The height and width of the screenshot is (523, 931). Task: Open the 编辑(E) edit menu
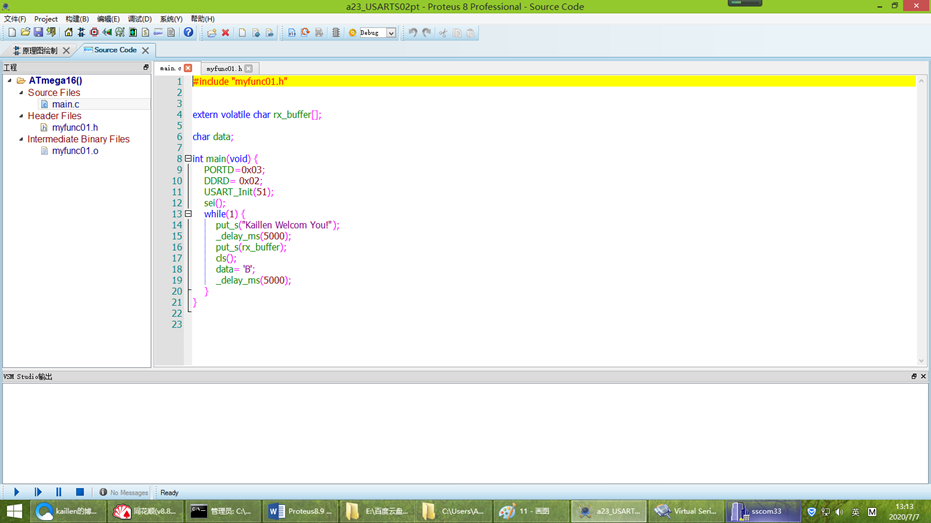tap(108, 19)
